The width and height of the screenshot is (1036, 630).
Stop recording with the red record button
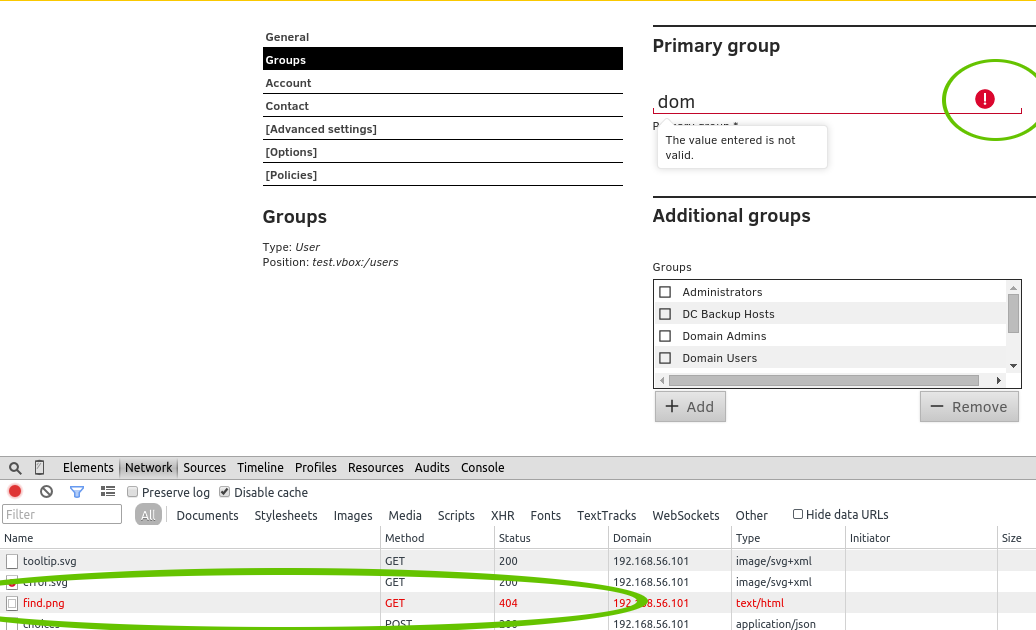pyautogui.click(x=15, y=492)
